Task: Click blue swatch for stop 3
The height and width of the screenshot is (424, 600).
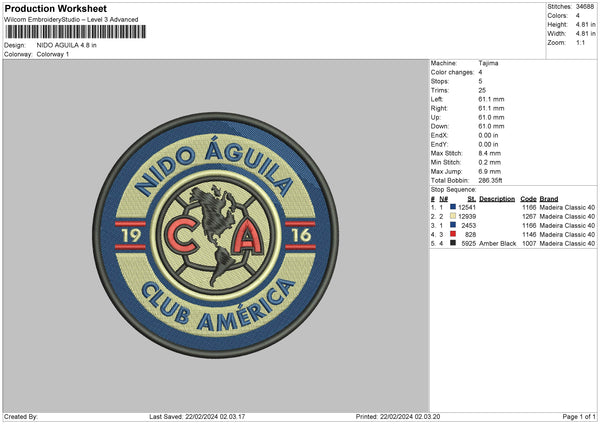Action: click(453, 225)
